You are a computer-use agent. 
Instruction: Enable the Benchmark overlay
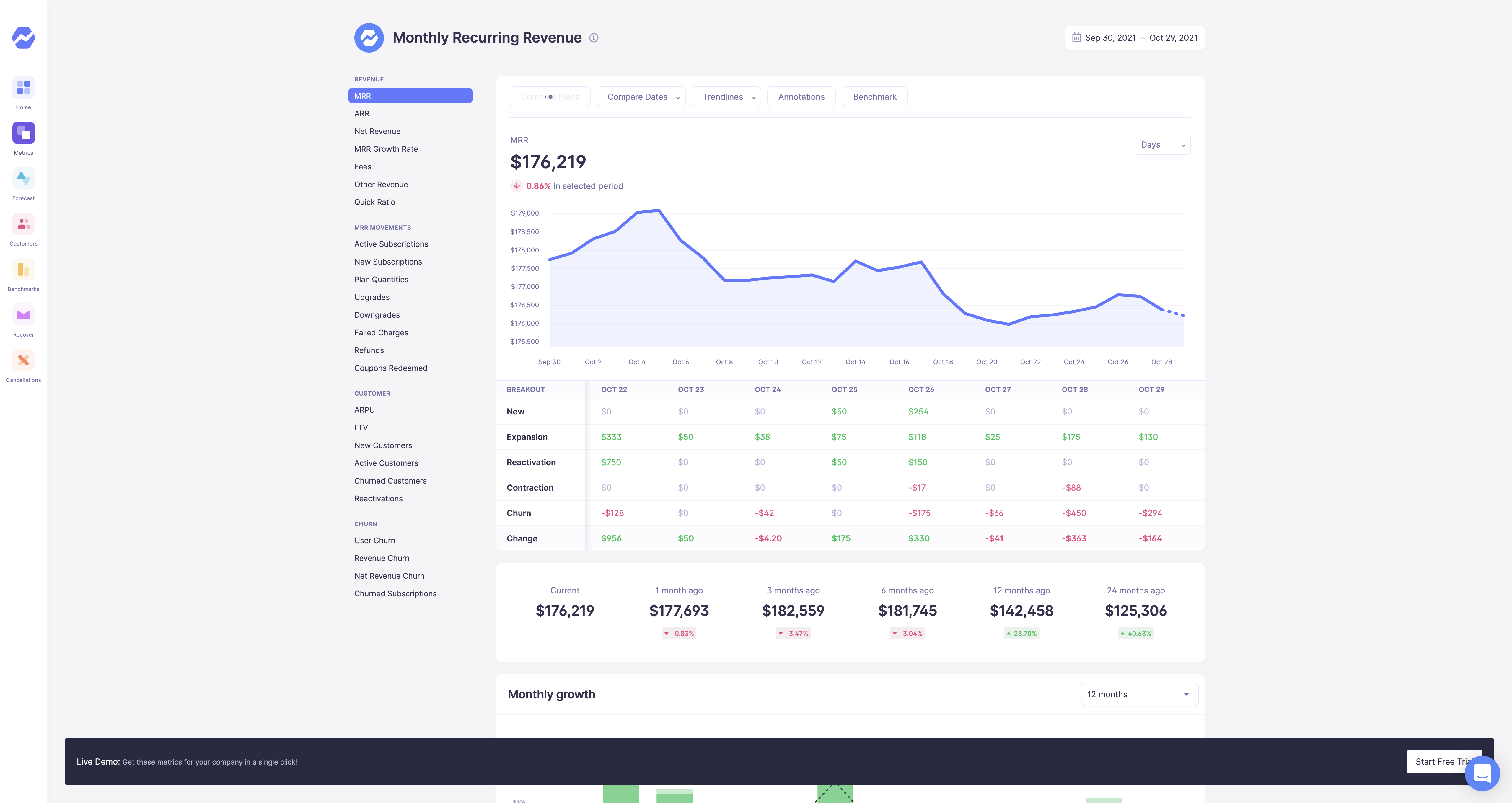[874, 97]
